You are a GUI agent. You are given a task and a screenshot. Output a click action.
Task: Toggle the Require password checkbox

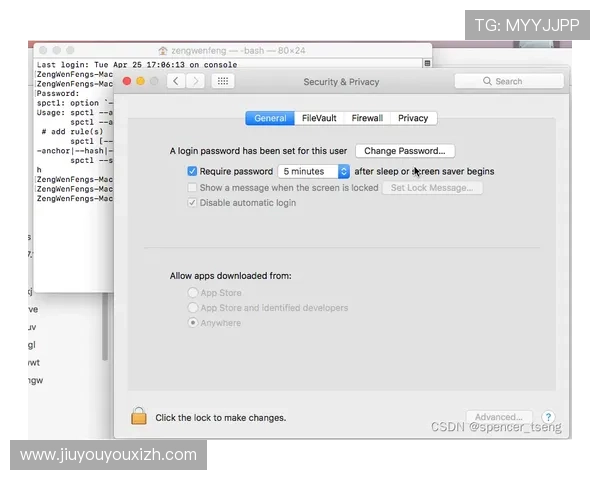coord(192,171)
